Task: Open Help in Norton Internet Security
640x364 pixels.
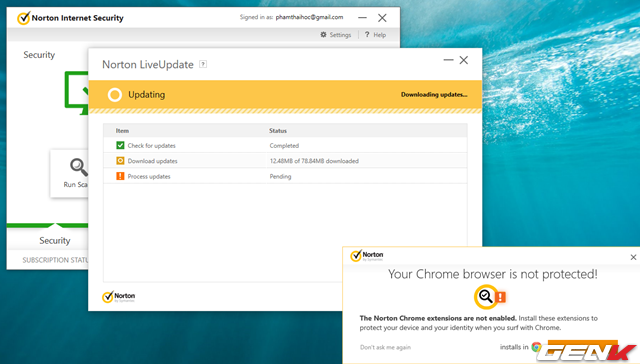Action: (x=379, y=35)
